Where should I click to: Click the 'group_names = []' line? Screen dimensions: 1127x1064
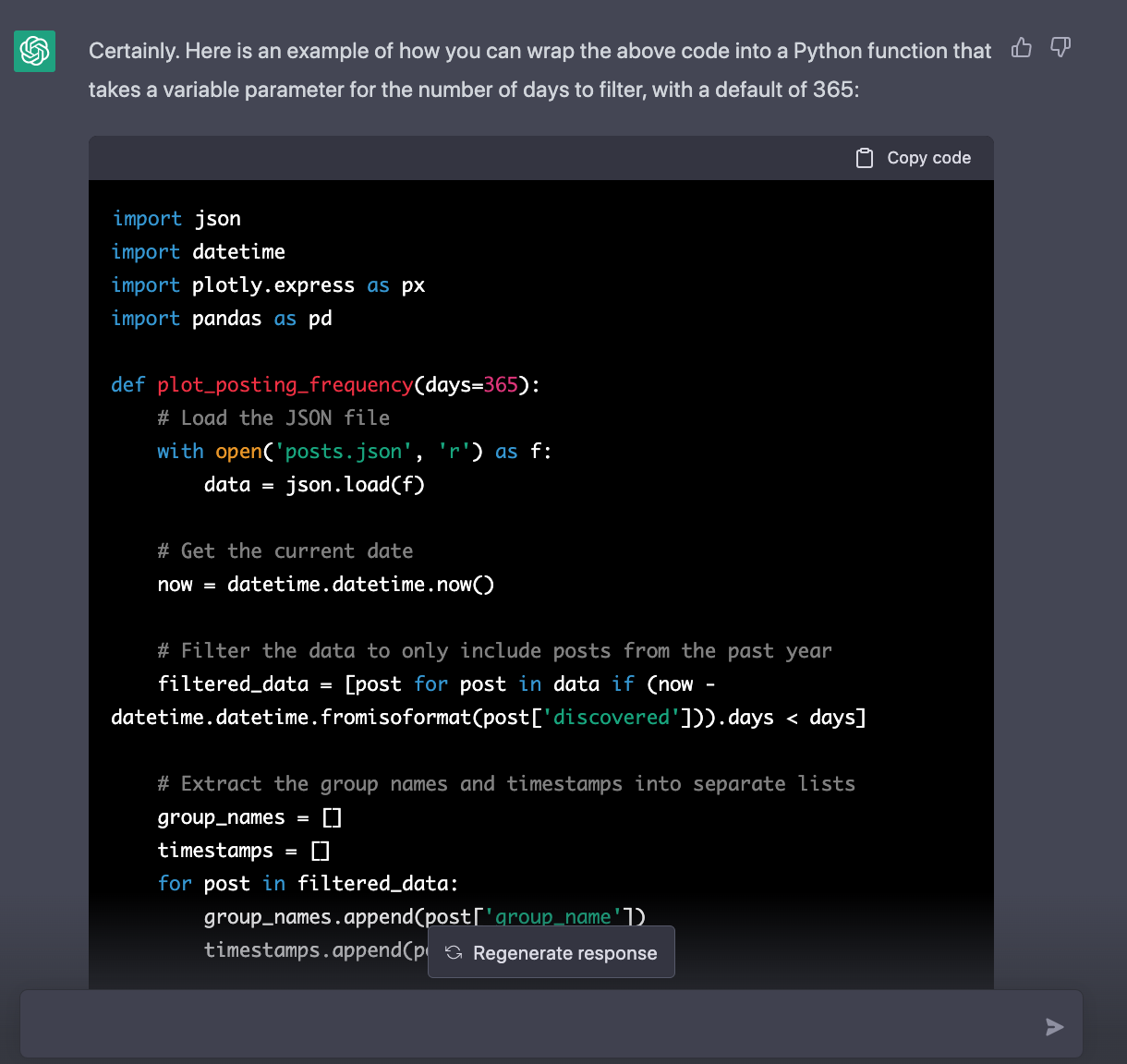pyautogui.click(x=249, y=817)
